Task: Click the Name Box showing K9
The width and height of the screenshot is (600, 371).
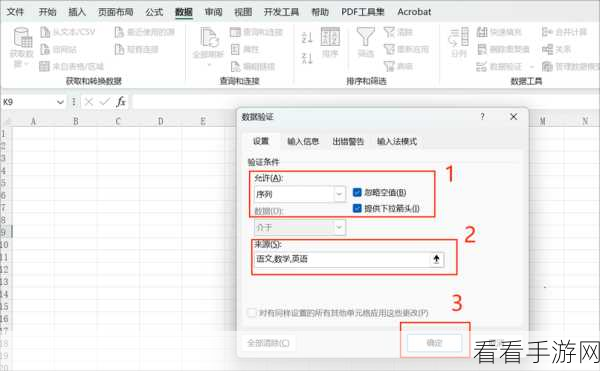Action: point(28,102)
